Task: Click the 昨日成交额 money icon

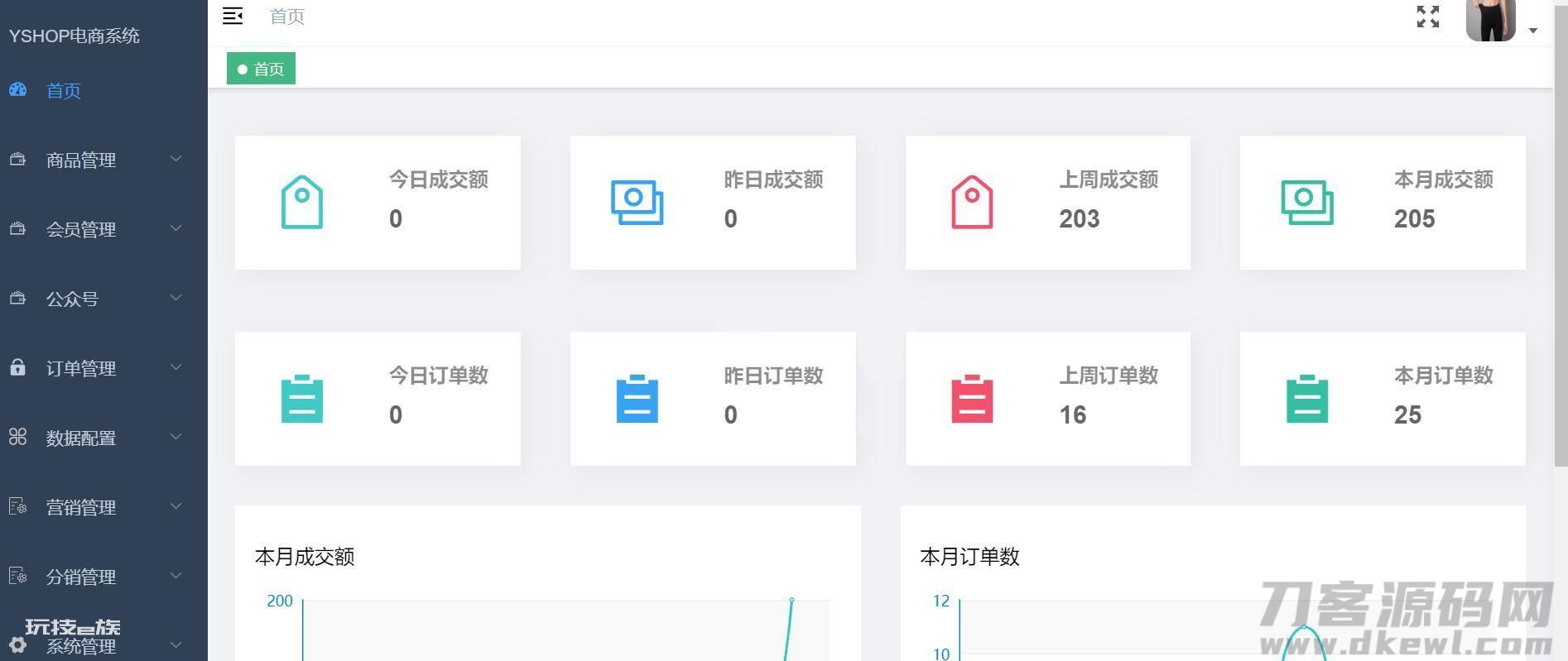Action: click(637, 203)
